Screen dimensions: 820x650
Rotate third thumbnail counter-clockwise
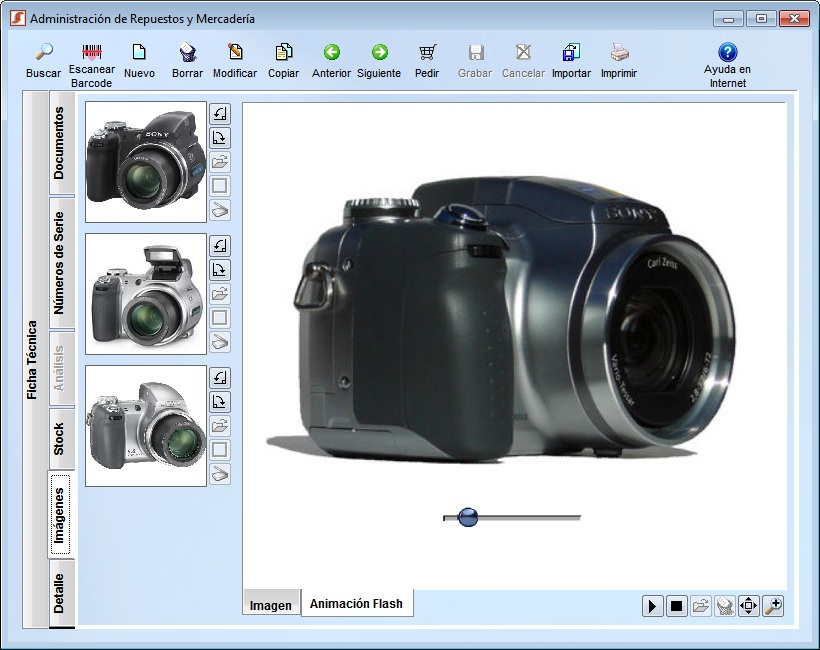pos(220,377)
